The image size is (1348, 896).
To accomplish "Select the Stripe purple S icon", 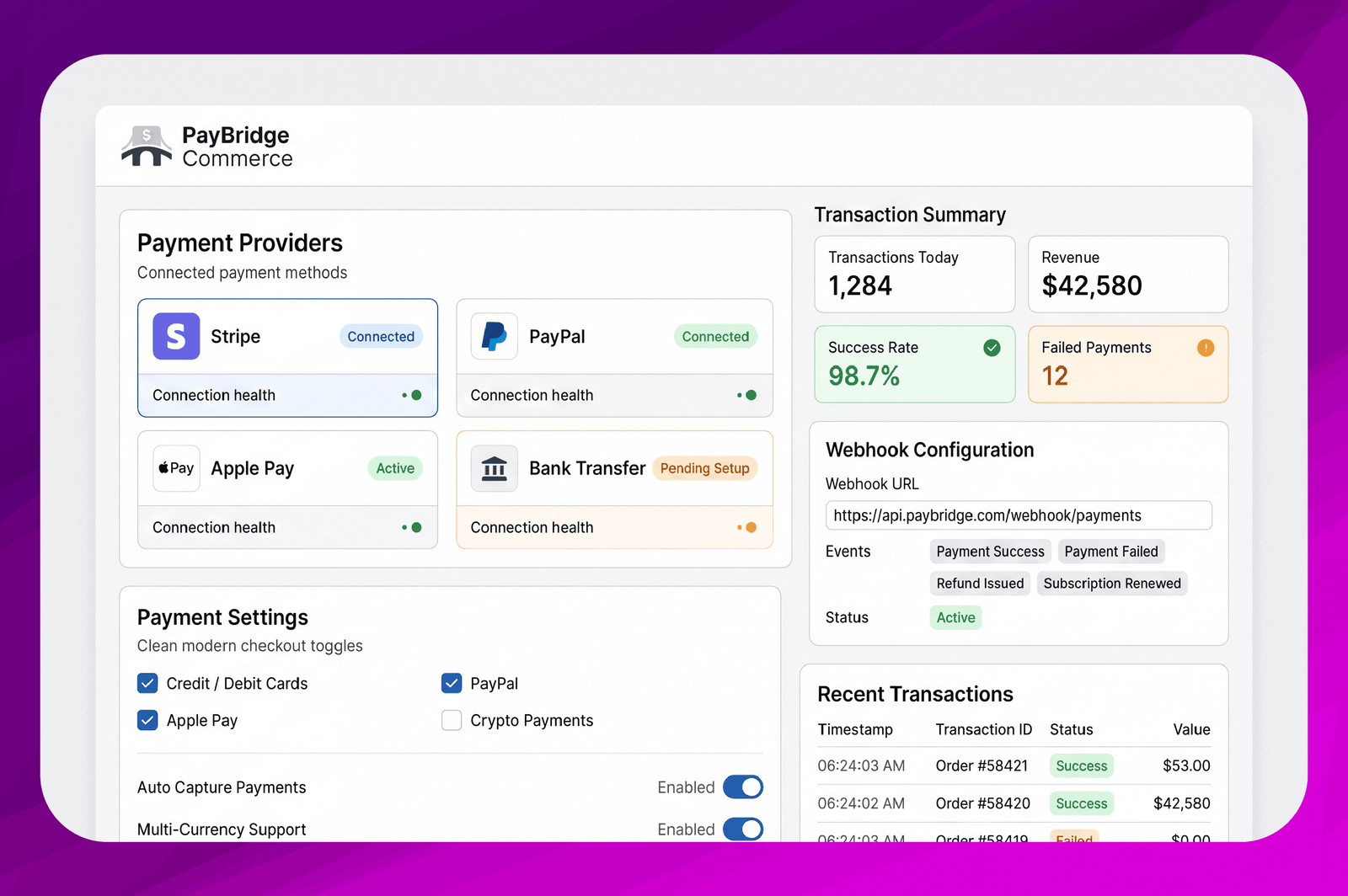I will coord(176,336).
